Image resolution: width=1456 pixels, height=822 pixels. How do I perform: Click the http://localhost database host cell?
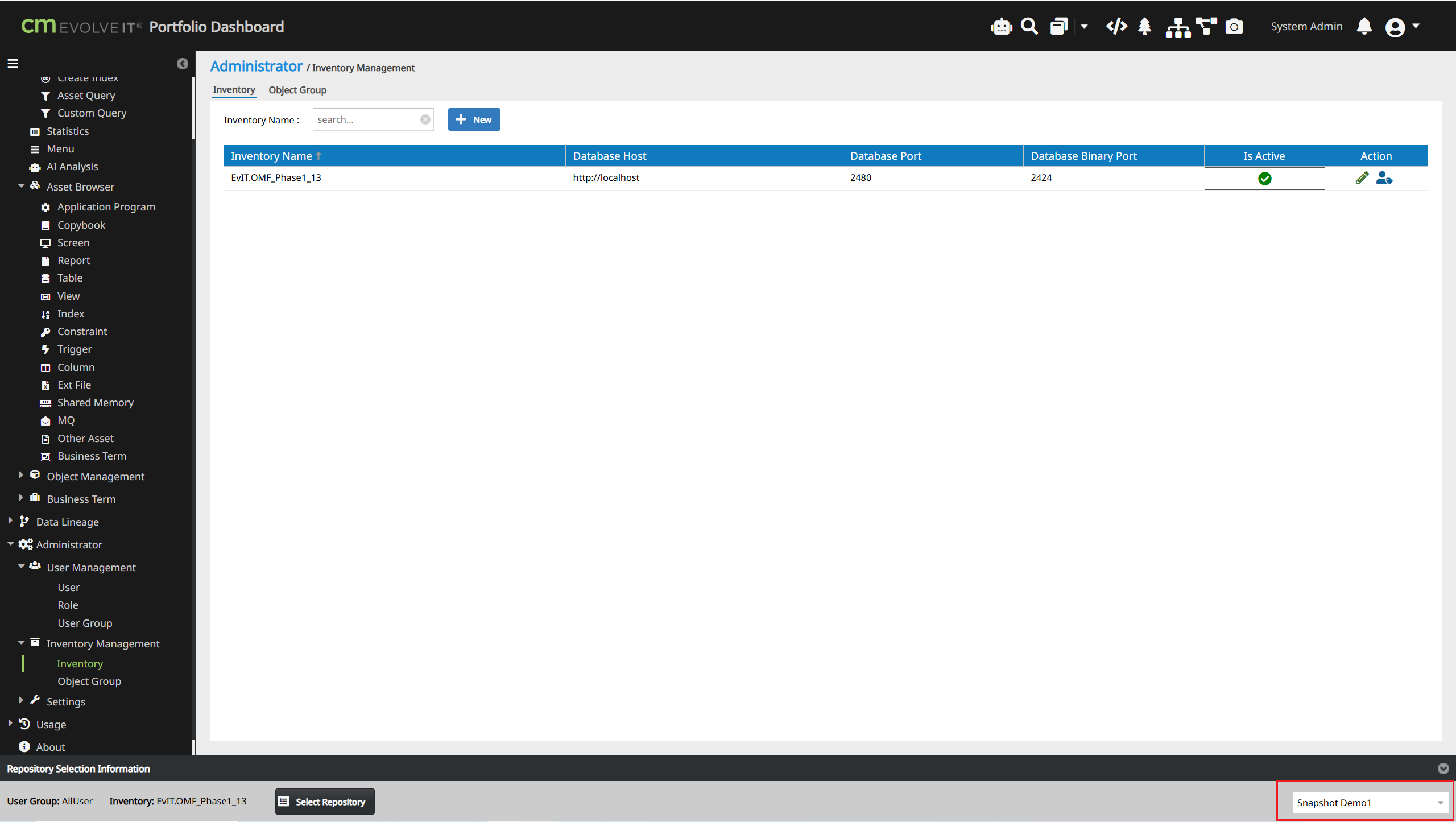[x=606, y=177]
